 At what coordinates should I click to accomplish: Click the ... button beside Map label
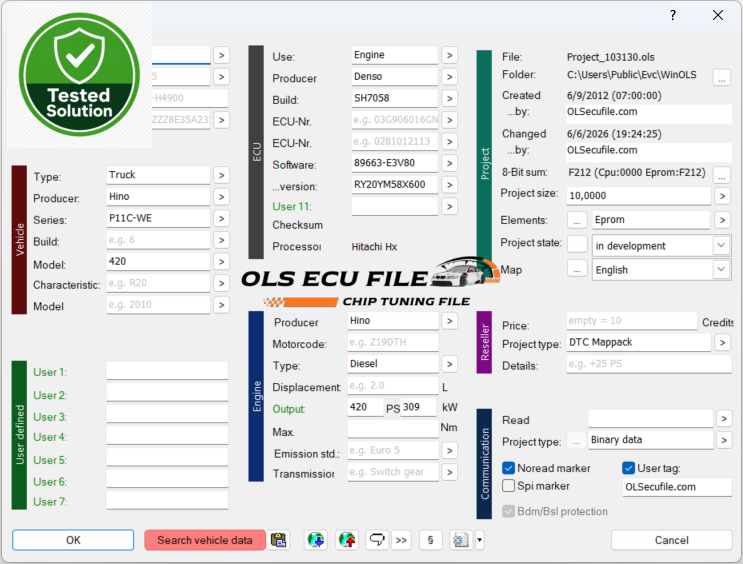click(x=577, y=270)
